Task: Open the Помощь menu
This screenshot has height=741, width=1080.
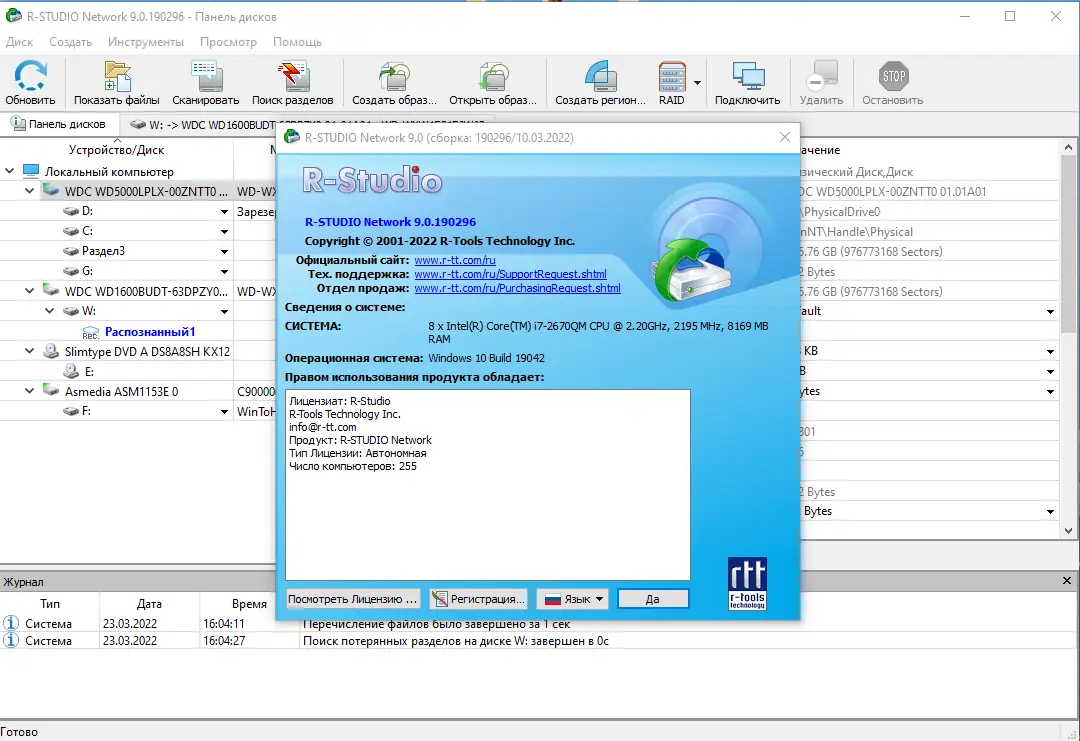Action: pos(297,42)
